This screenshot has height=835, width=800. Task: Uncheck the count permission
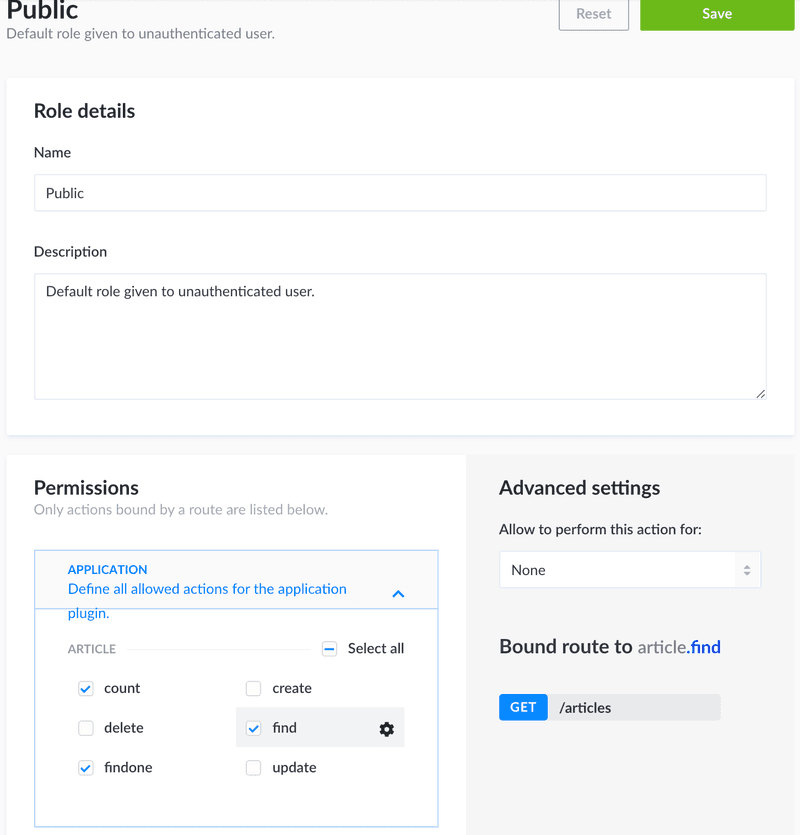click(85, 688)
